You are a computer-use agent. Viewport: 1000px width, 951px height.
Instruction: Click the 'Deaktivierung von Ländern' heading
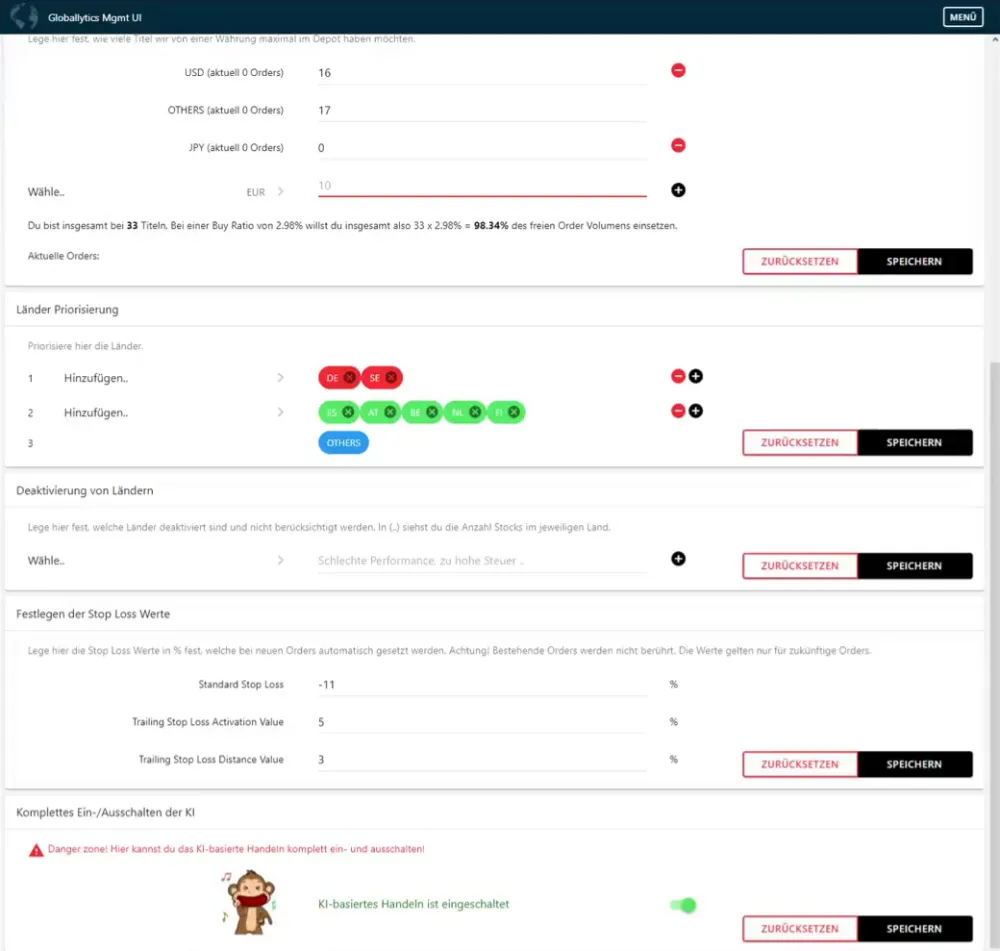tap(85, 490)
